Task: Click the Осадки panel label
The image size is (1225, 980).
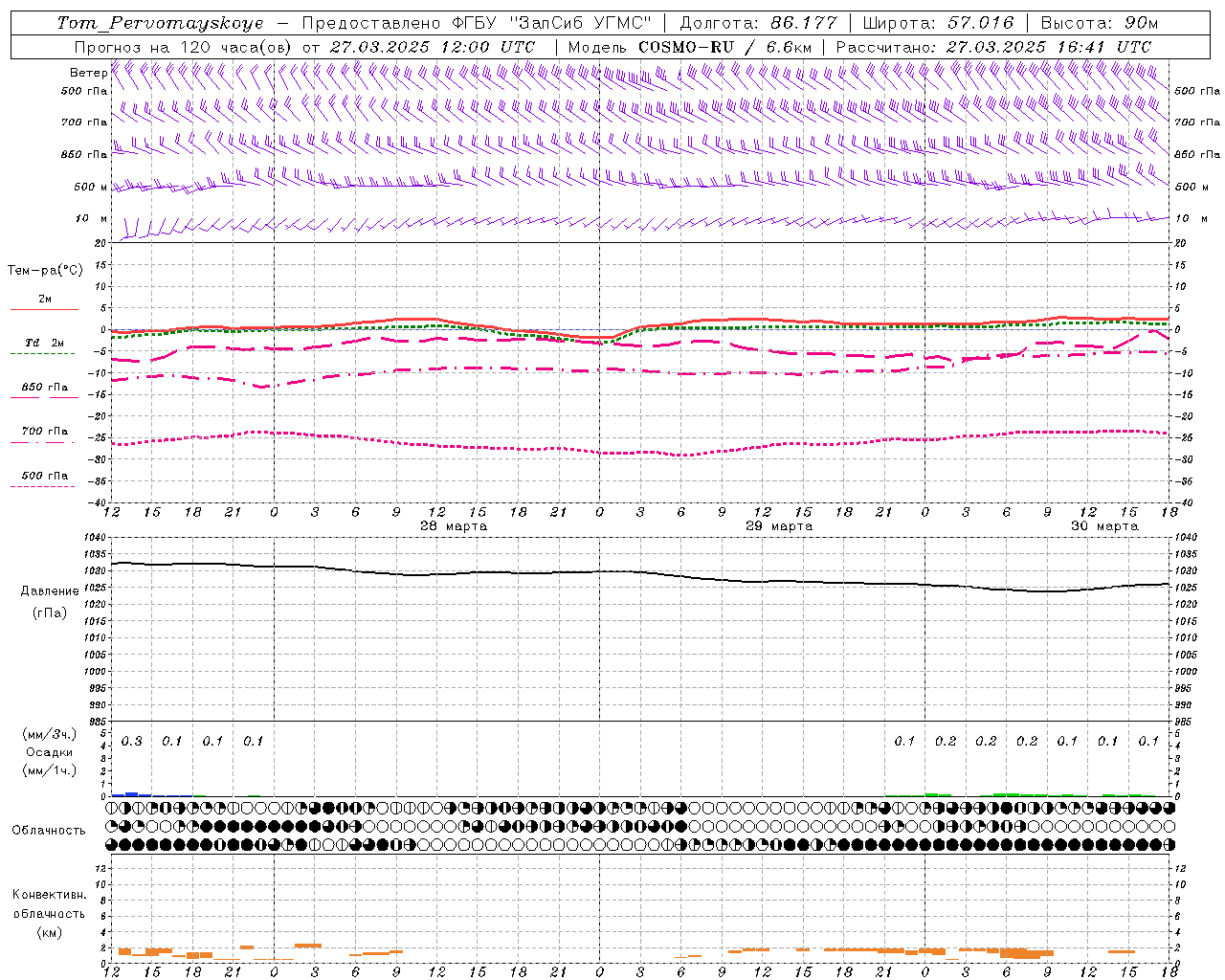Action: click(50, 752)
